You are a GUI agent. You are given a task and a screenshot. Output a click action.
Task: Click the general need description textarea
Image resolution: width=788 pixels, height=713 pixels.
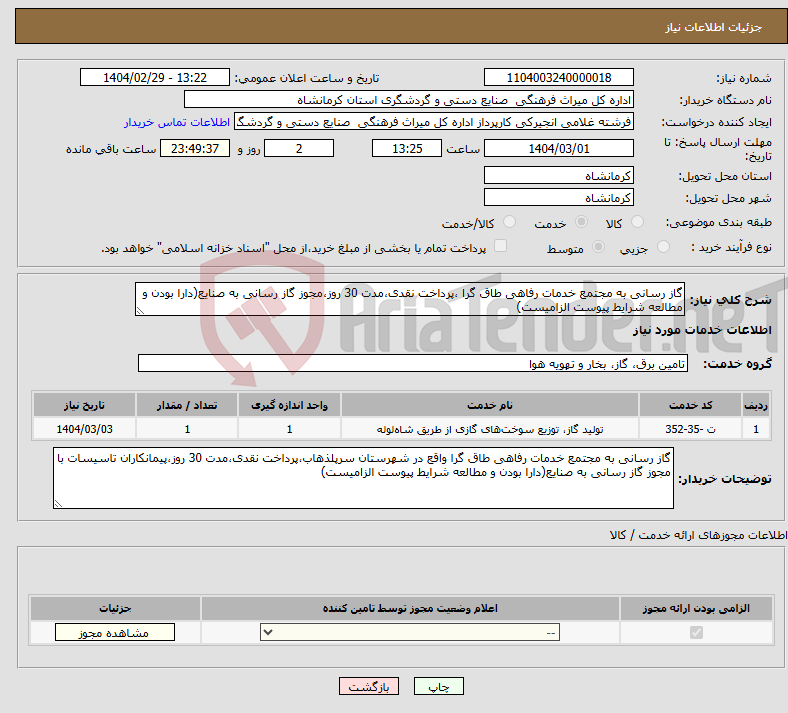(x=410, y=299)
